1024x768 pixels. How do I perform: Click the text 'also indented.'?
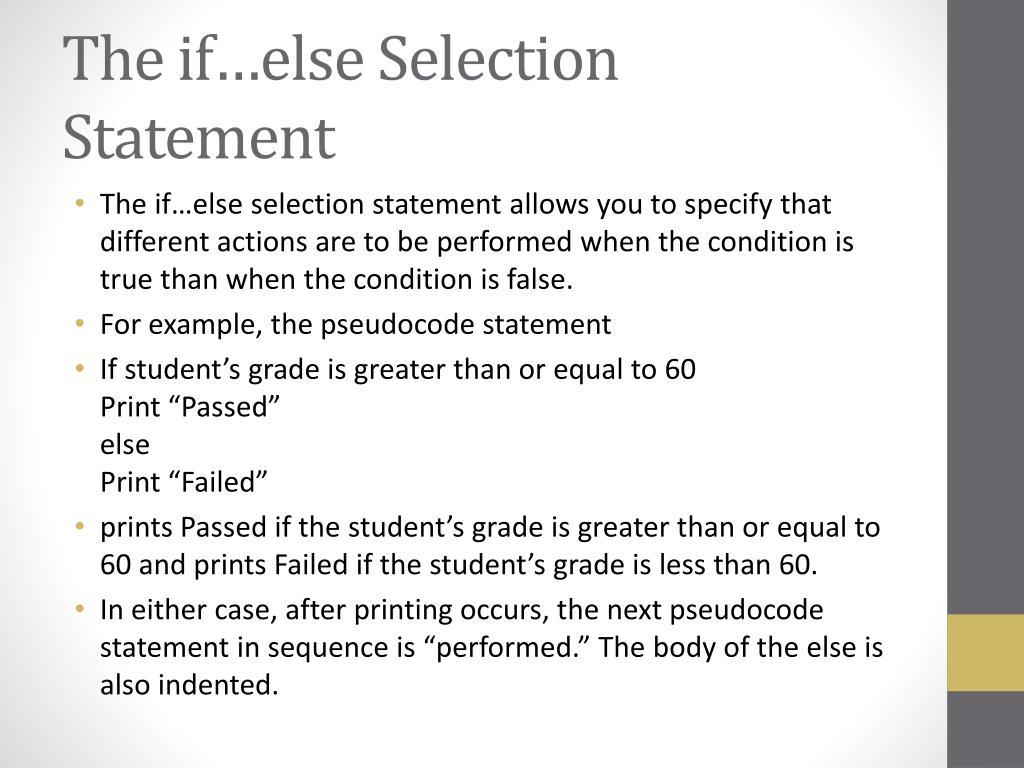tap(189, 685)
